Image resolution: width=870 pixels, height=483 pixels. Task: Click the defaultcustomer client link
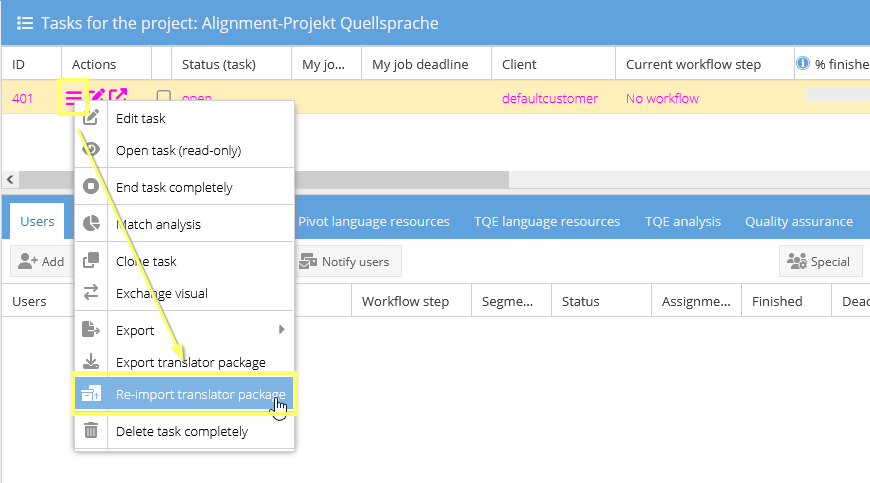click(x=549, y=98)
